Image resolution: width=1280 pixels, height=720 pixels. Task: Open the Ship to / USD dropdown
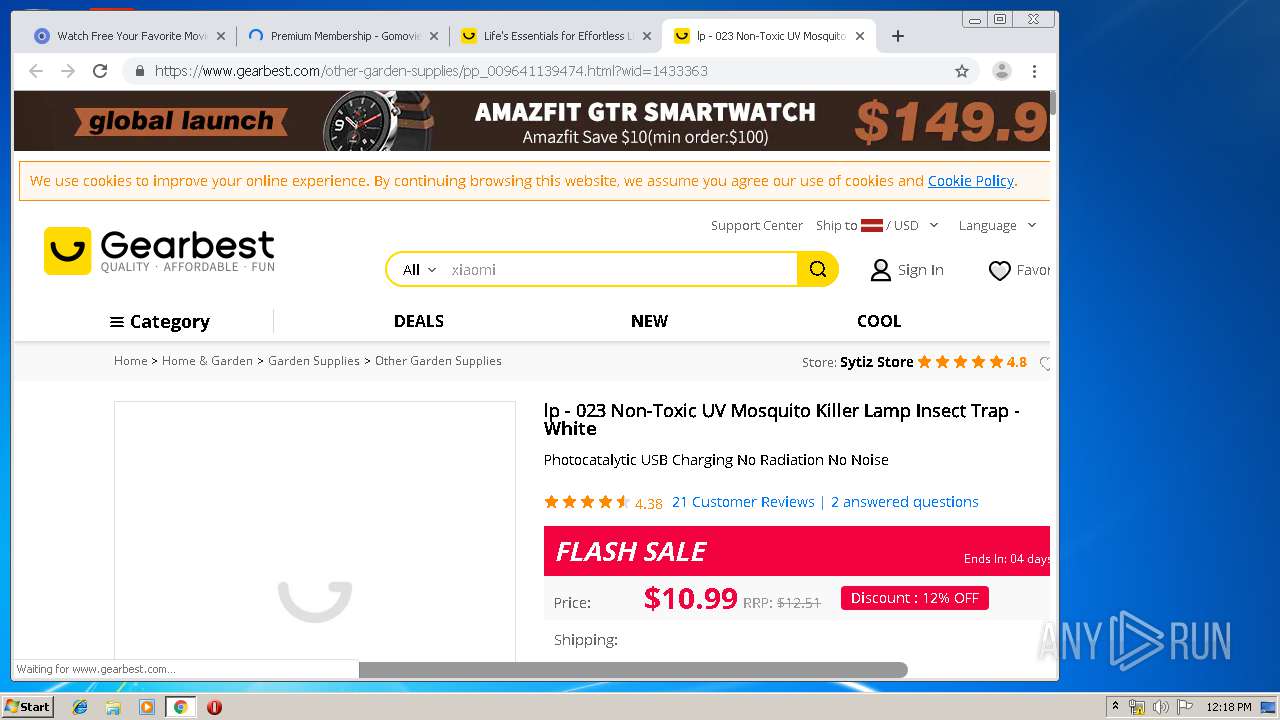[877, 225]
